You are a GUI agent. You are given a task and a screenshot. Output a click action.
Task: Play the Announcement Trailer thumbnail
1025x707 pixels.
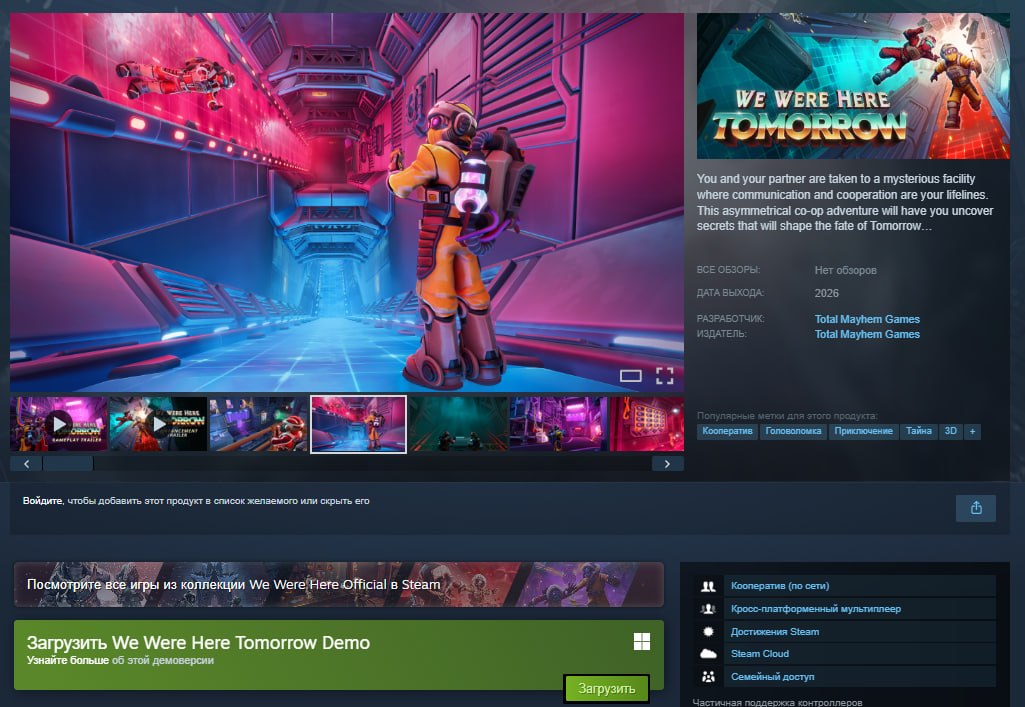tap(158, 424)
